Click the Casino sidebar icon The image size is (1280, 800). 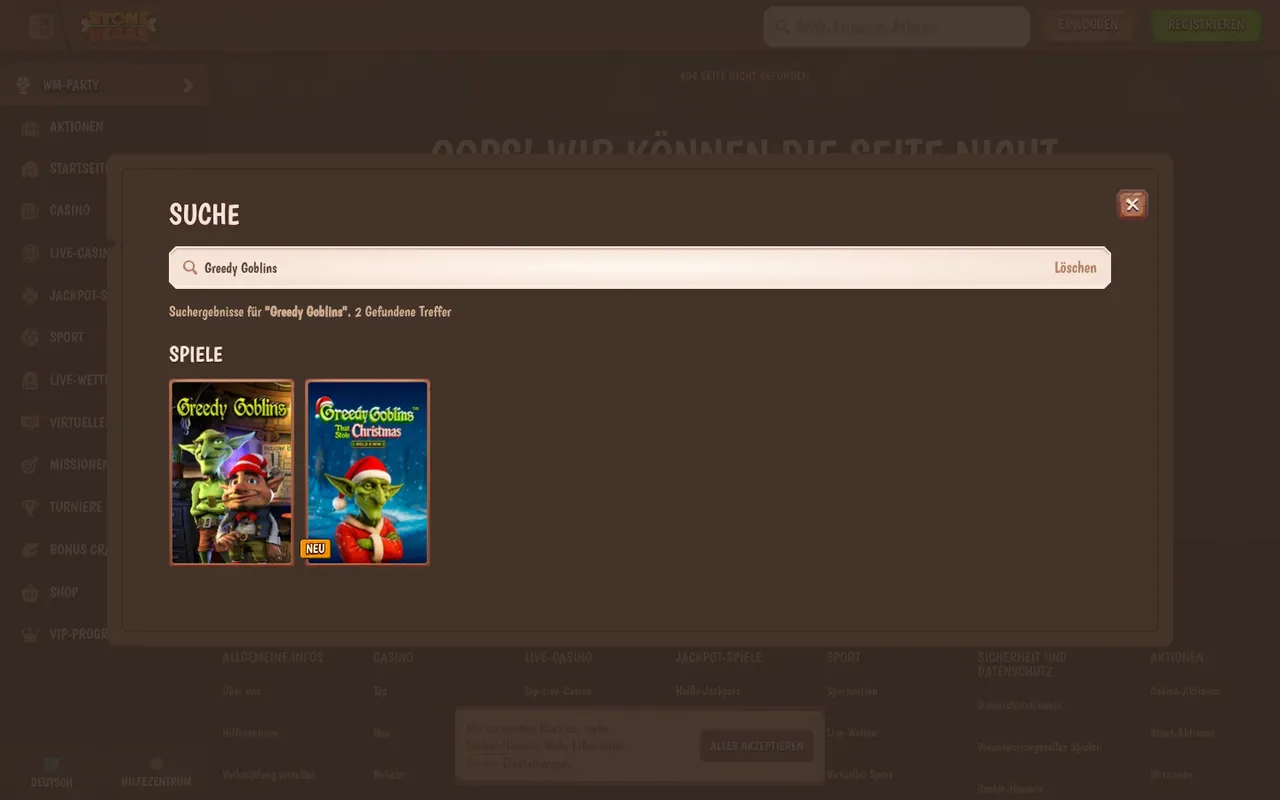pos(30,211)
